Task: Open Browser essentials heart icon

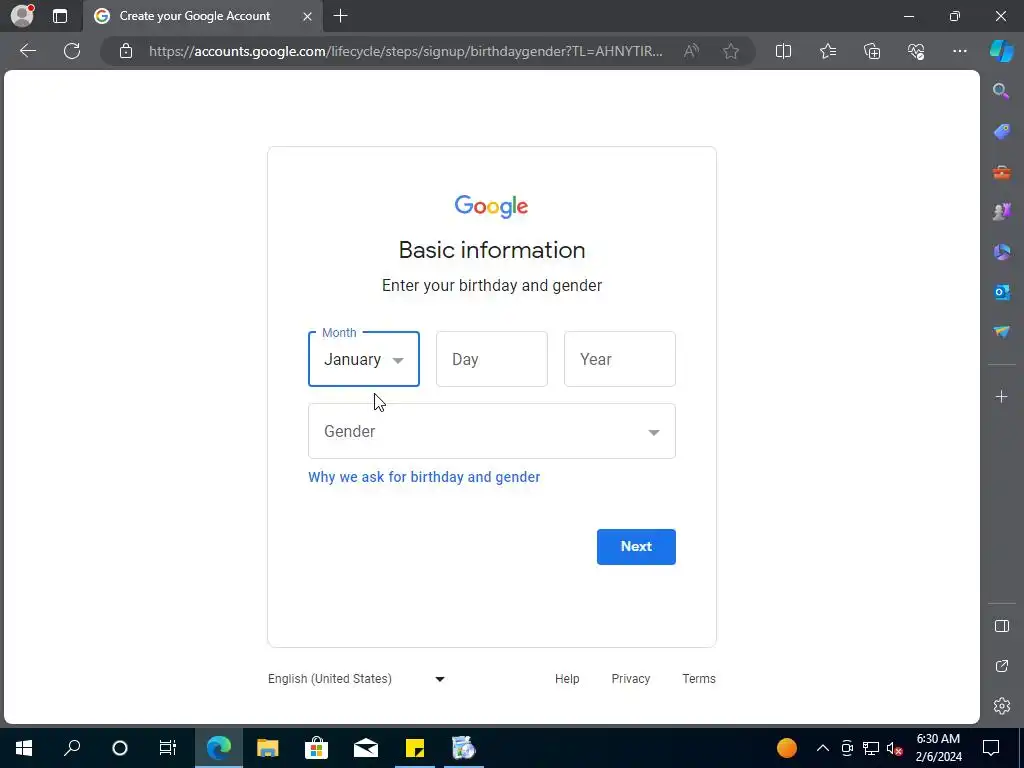Action: [x=916, y=51]
